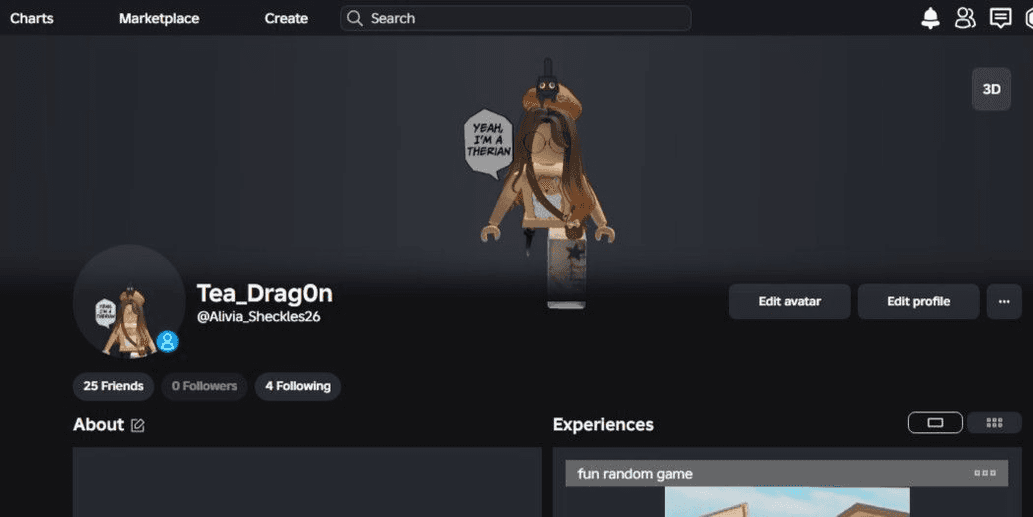The width and height of the screenshot is (1033, 517).
Task: Open the three-dot profile options menu
Action: coord(1004,302)
